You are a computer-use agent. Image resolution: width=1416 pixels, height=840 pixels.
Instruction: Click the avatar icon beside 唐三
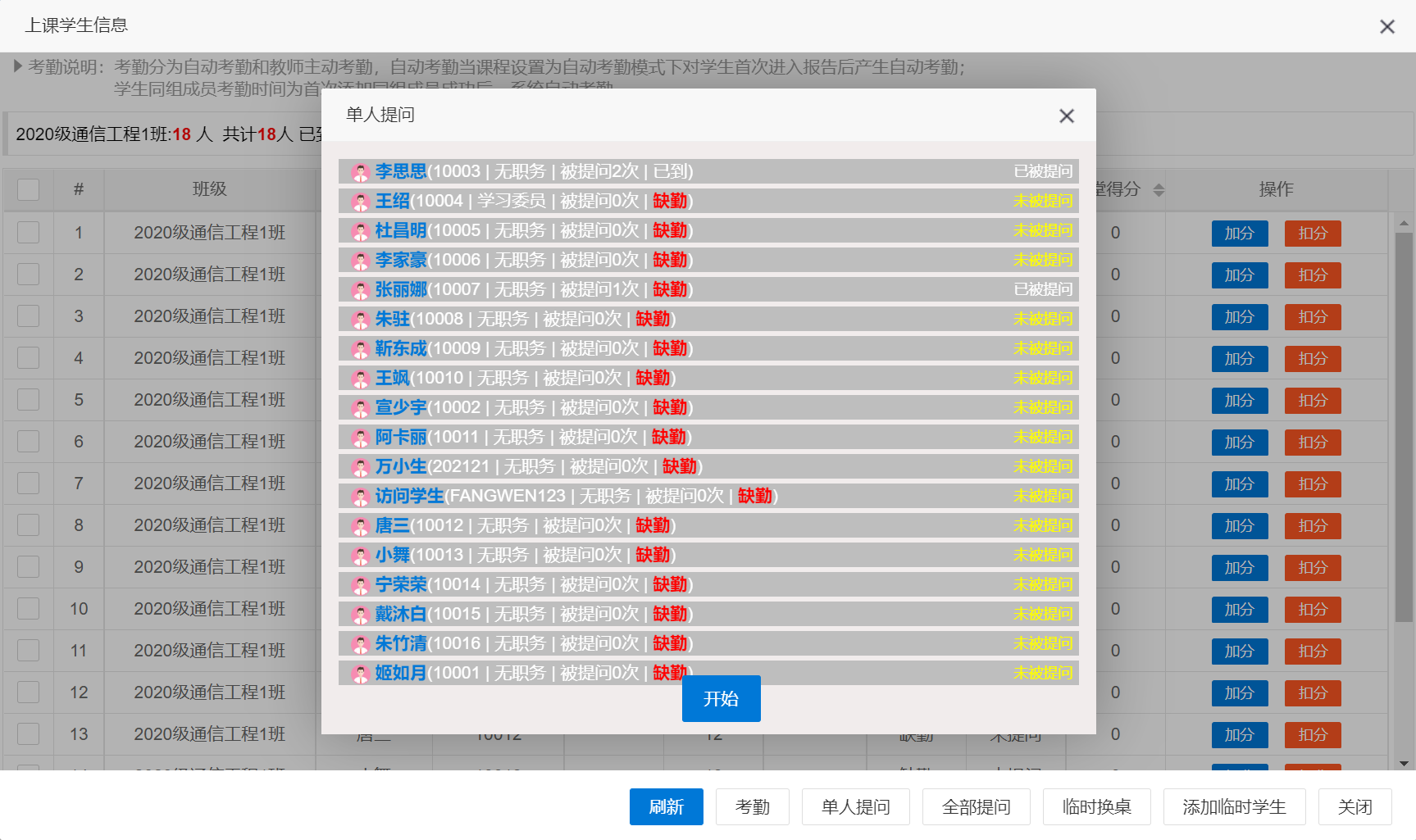(x=360, y=526)
